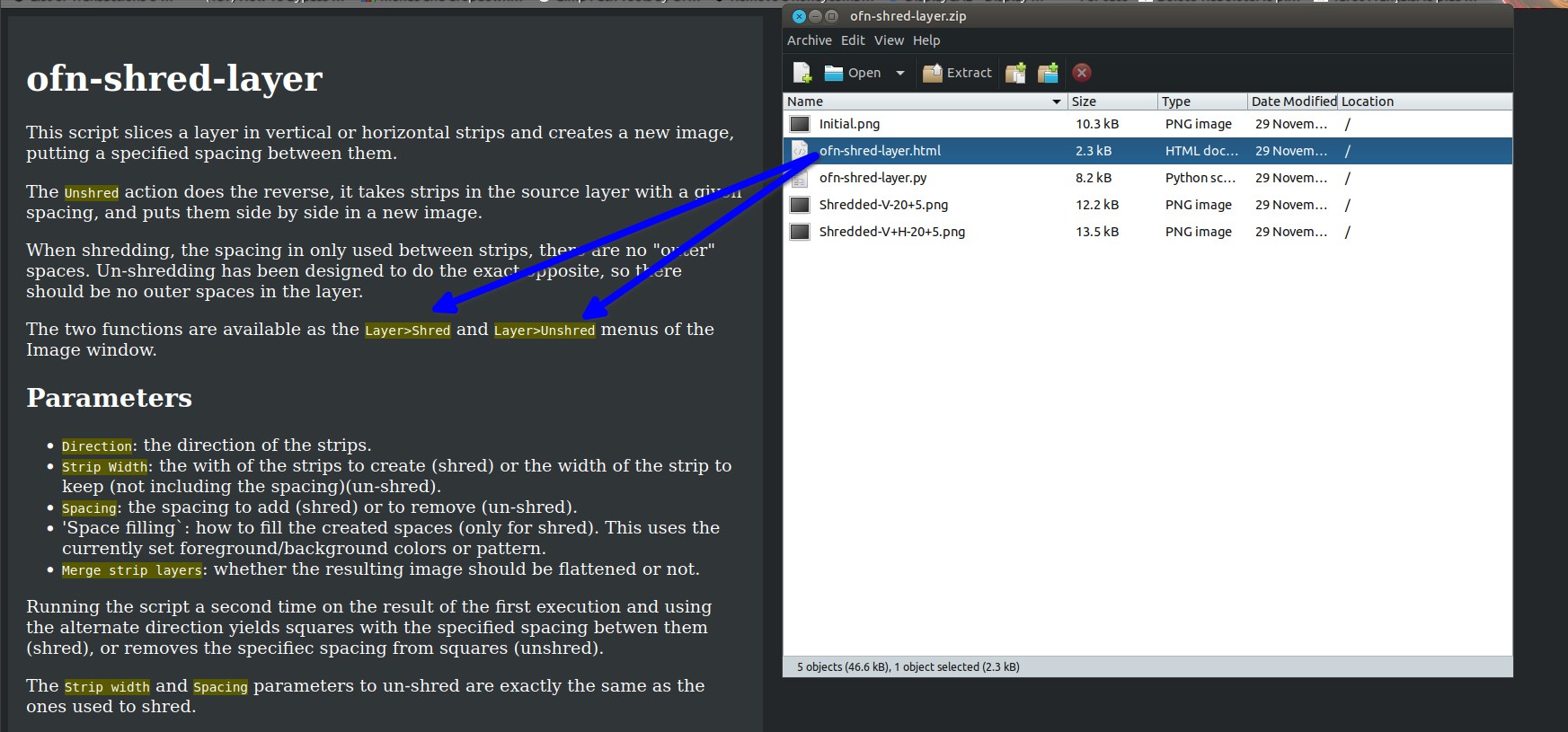Viewport: 1568px width, 732px height.
Task: Click the Strip width label in last paragraph
Action: click(107, 686)
